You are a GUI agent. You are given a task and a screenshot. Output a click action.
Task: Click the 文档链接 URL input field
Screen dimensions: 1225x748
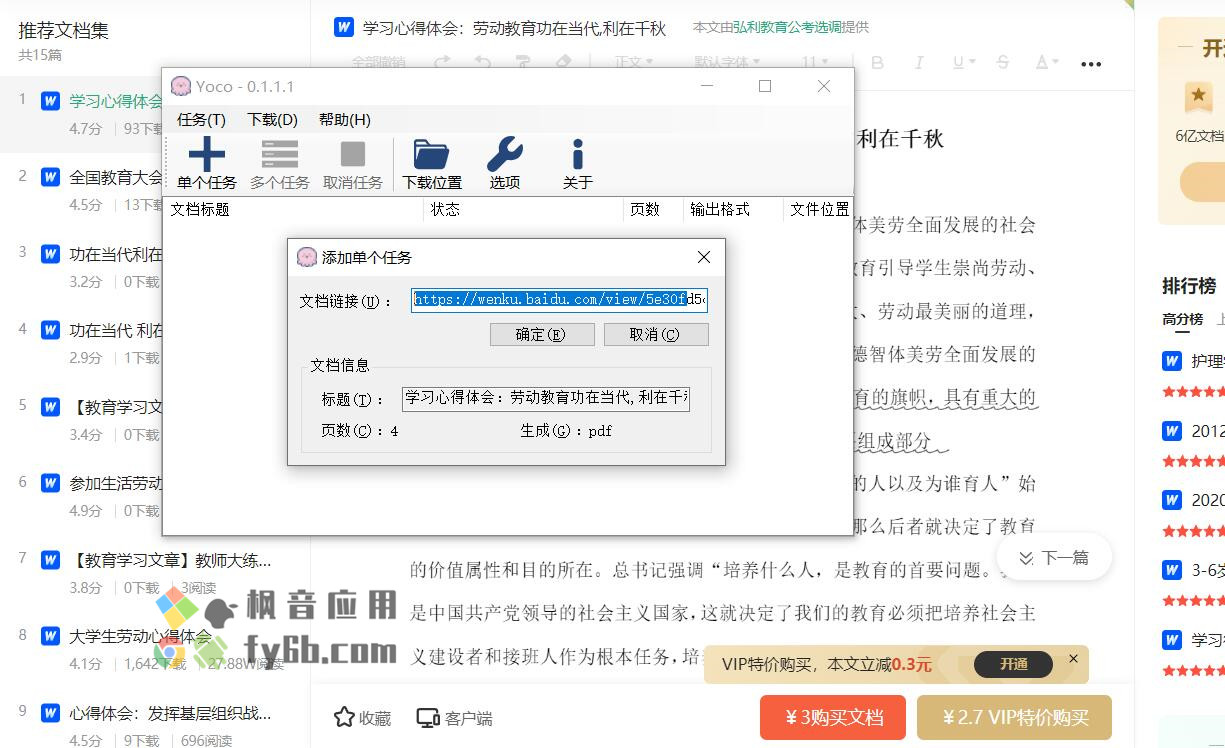[x=559, y=300]
